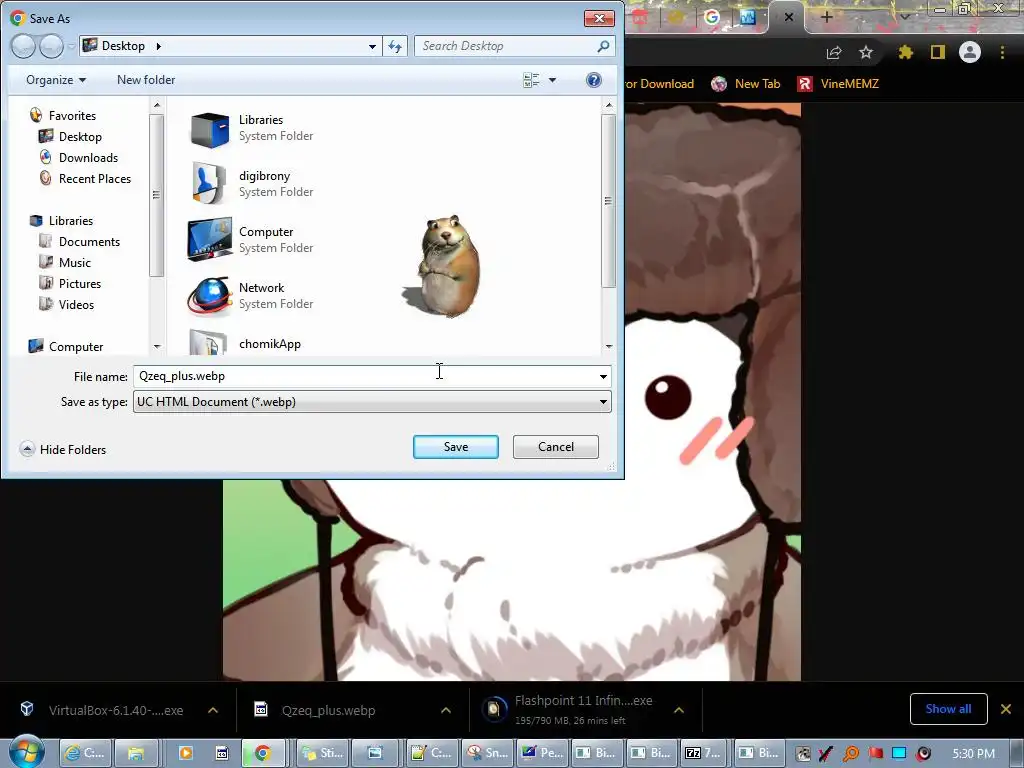Change view using the view layout icon
Screen dimensions: 1024x768
(x=532, y=80)
